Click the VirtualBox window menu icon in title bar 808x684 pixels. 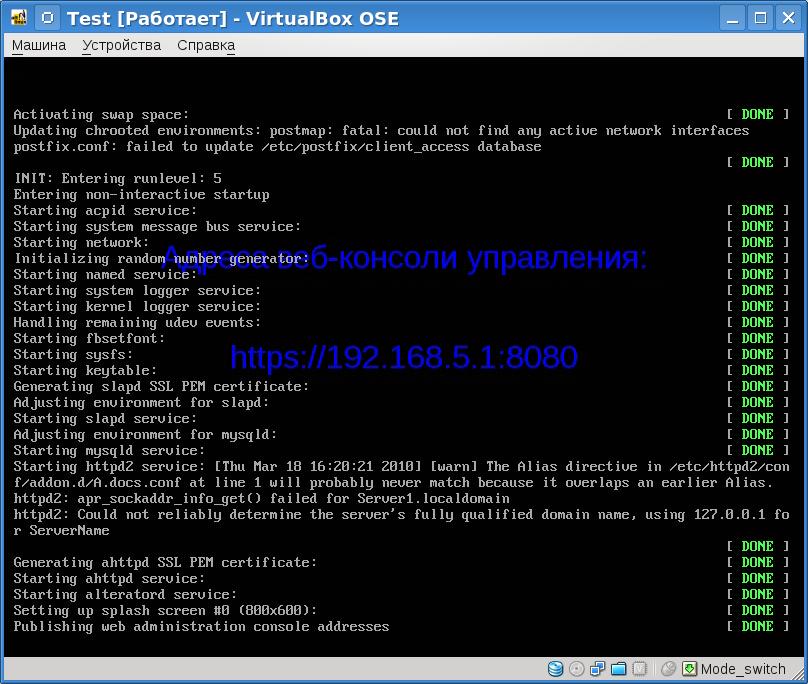pyautogui.click(x=18, y=17)
